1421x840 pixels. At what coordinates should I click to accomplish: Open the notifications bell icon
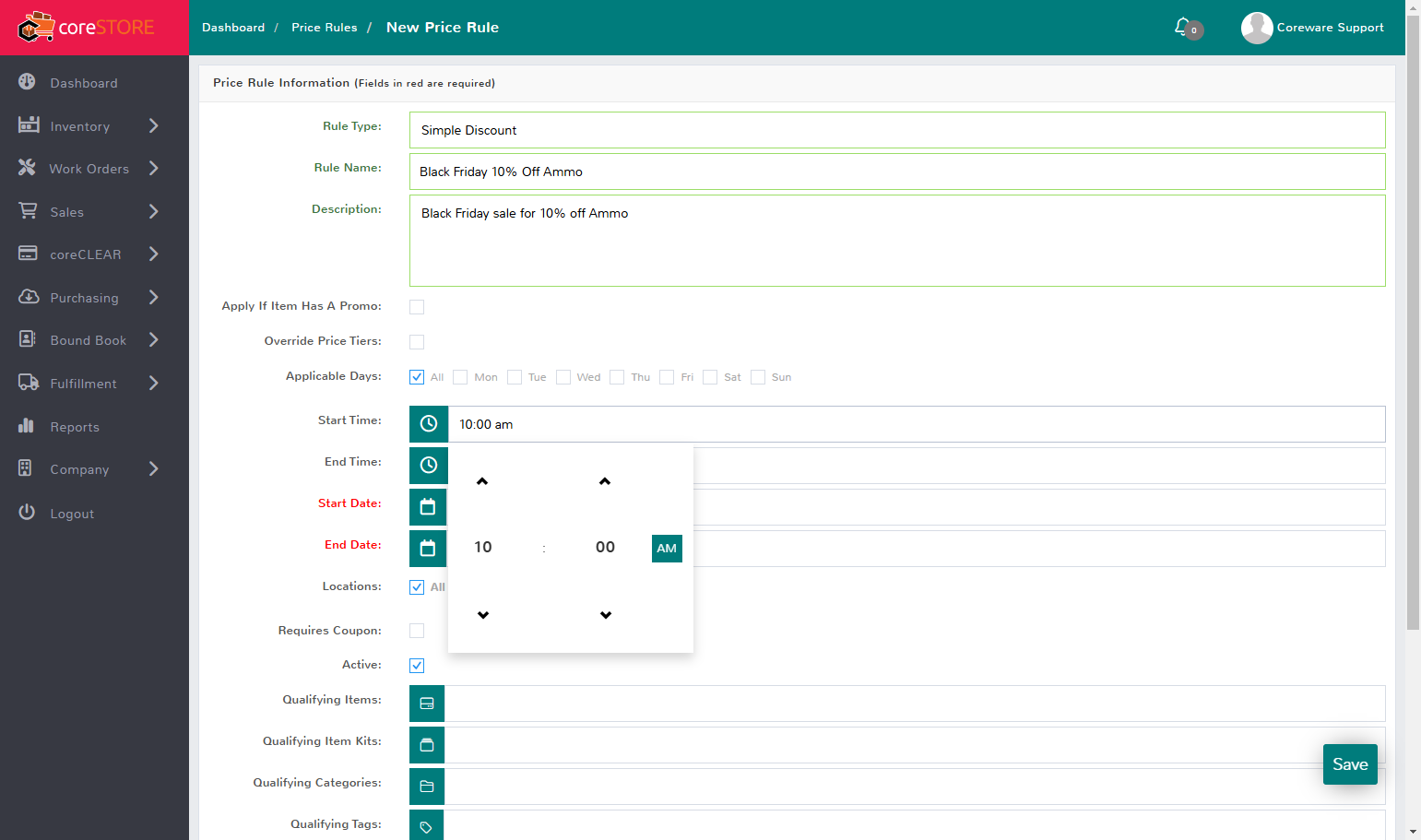coord(1183,27)
